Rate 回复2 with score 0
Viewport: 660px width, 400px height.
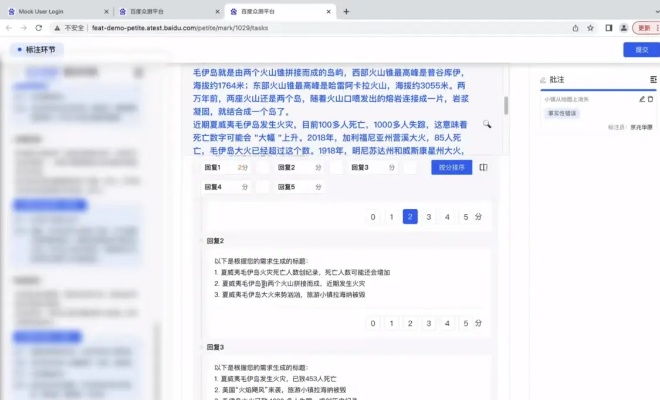click(373, 323)
